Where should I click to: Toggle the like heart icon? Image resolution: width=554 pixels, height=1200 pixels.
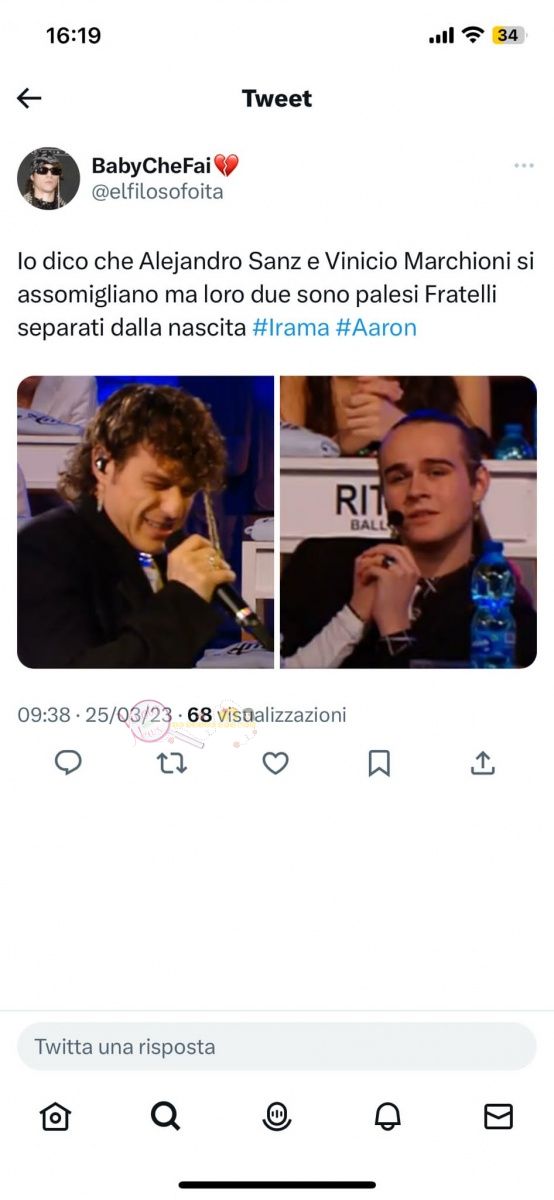tap(275, 763)
